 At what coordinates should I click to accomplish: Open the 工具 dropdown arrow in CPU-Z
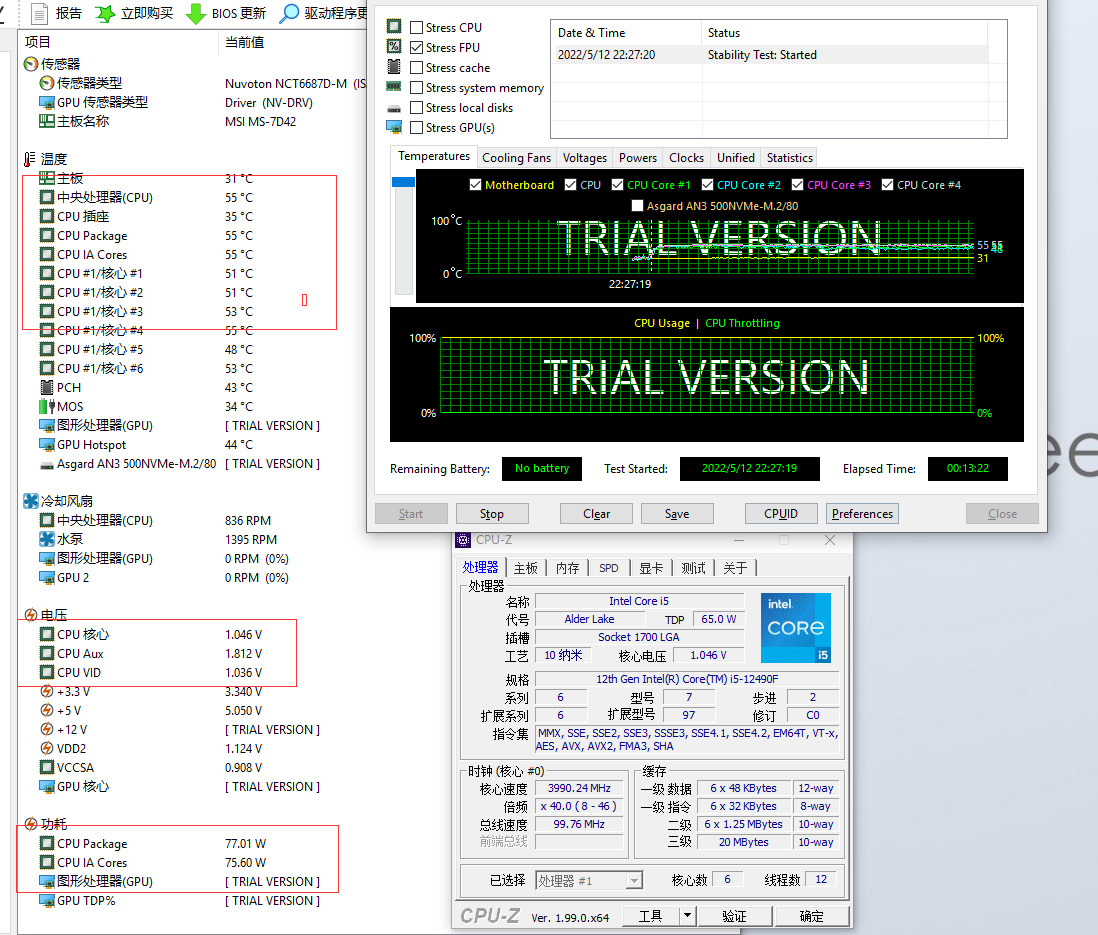[x=688, y=915]
